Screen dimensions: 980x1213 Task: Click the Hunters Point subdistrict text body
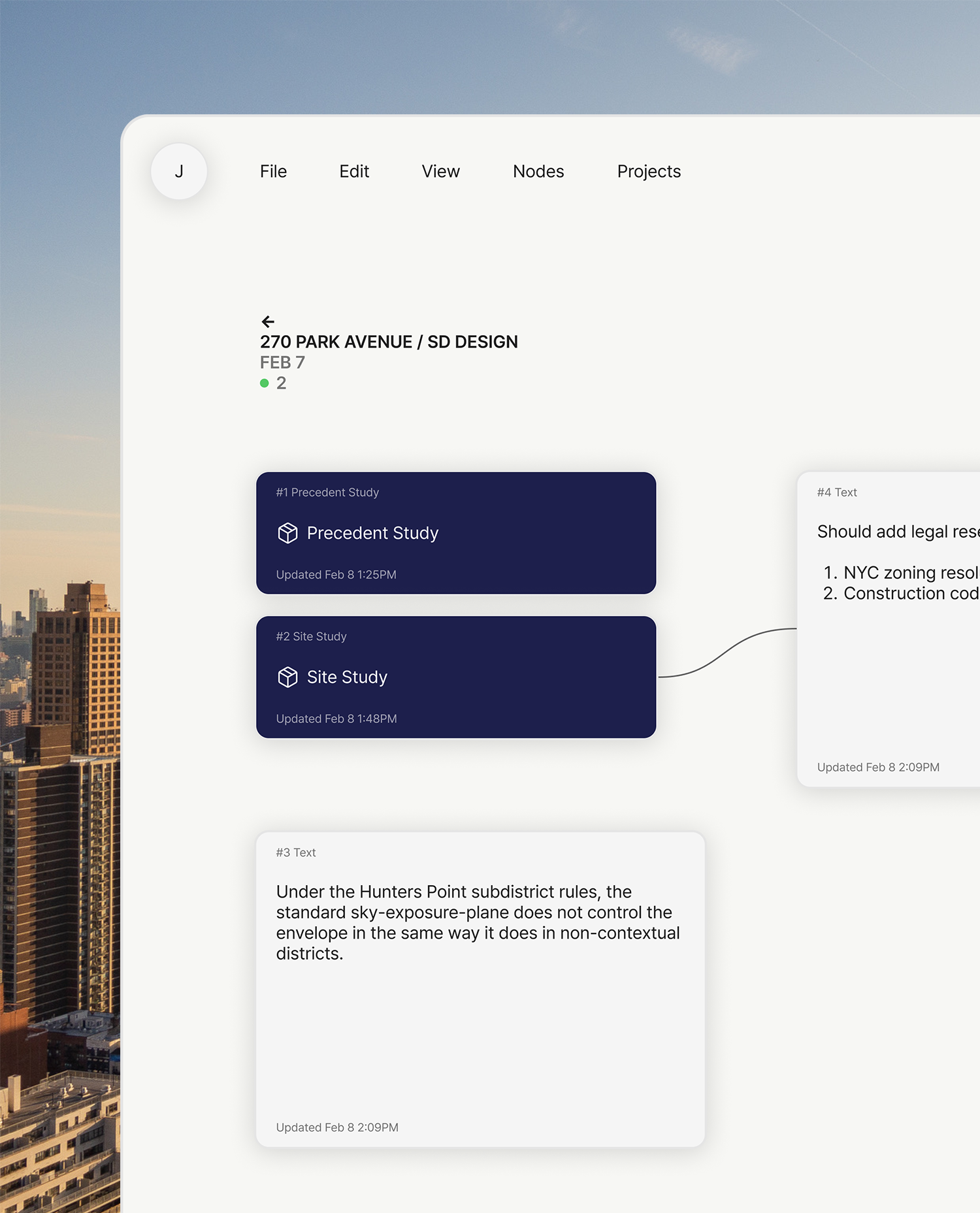(478, 922)
